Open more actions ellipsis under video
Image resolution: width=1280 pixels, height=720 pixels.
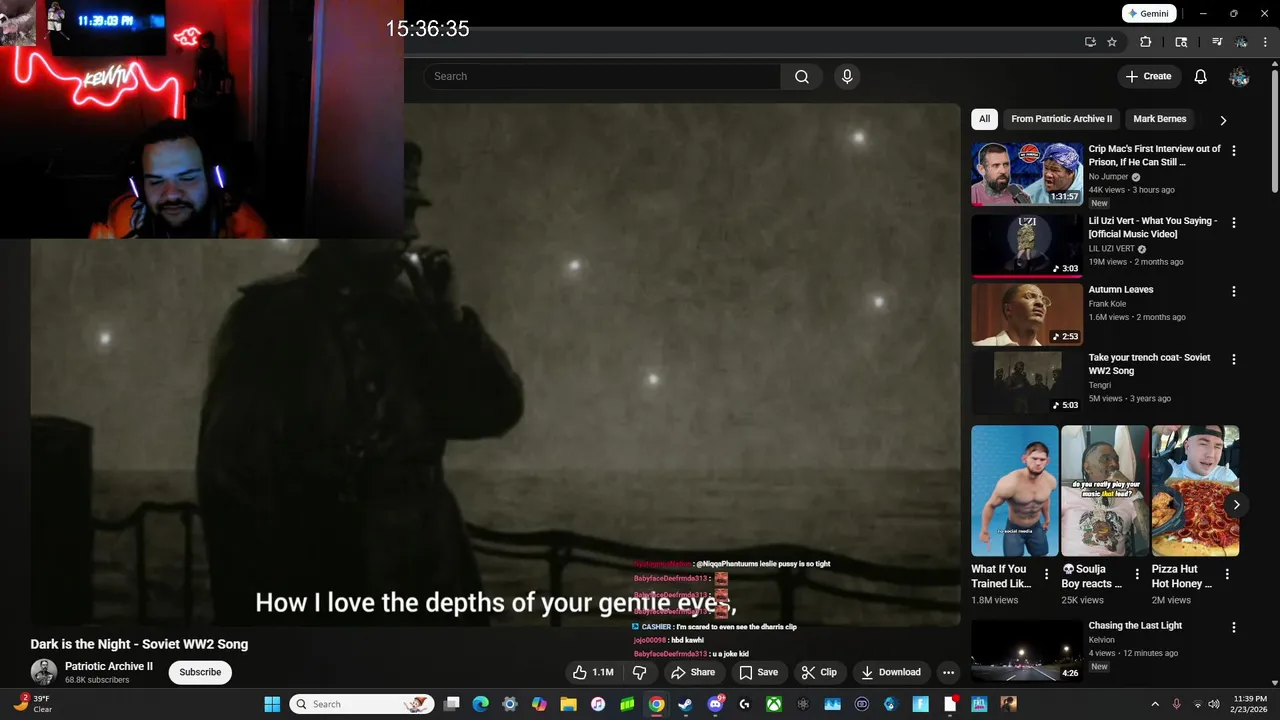(x=948, y=673)
